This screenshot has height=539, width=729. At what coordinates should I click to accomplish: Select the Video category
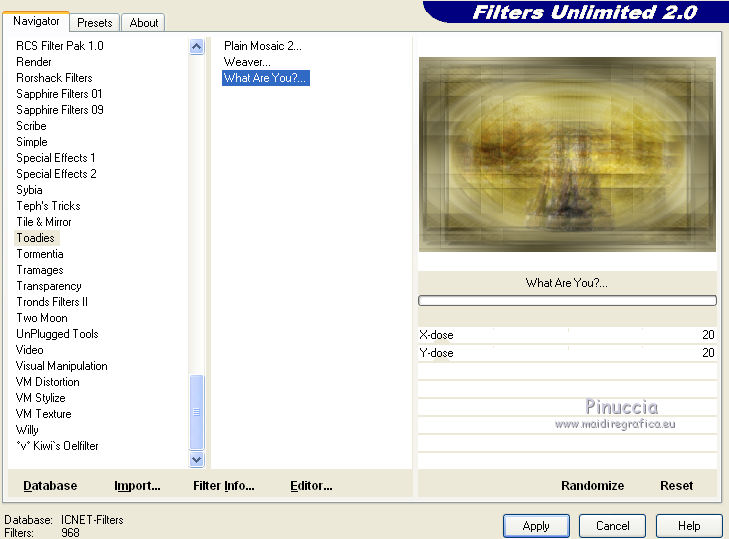[x=30, y=350]
